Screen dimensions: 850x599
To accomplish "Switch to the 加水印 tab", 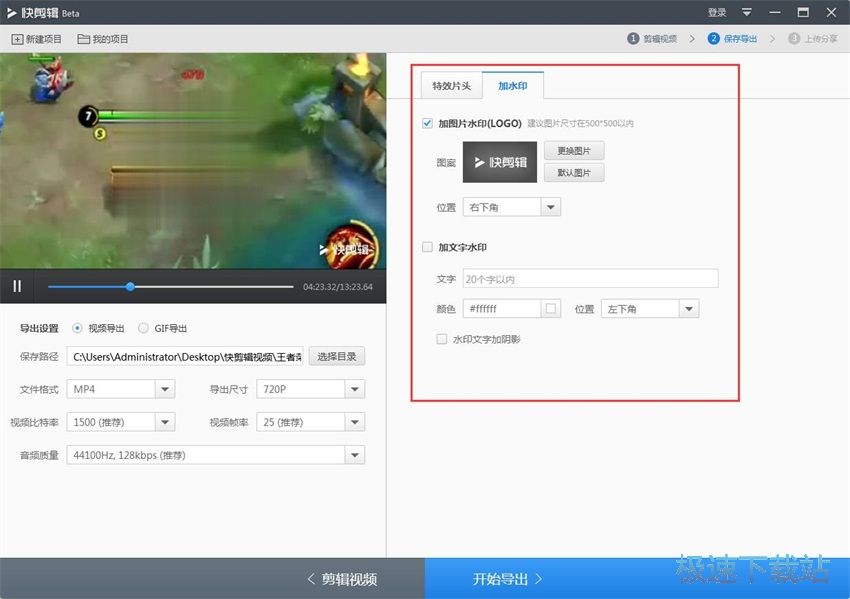I will pyautogui.click(x=513, y=86).
